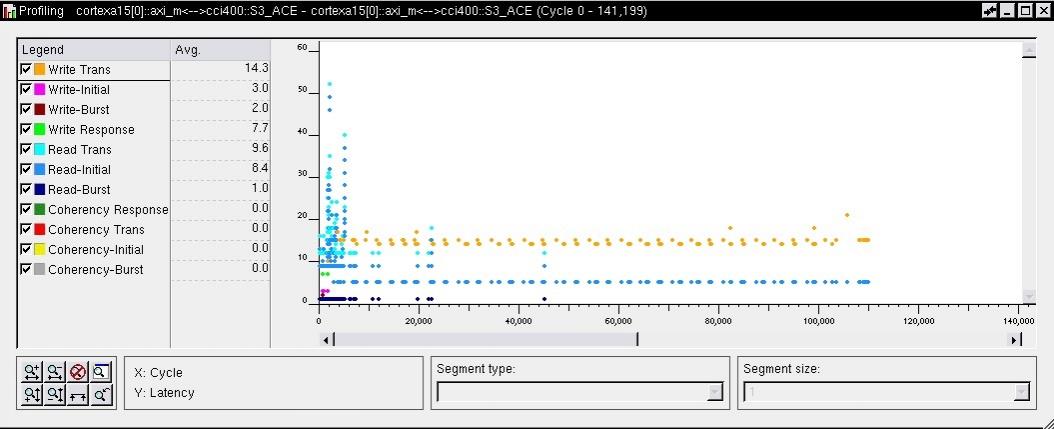Viewport: 1054px width, 429px height.
Task: Click vertical scrollbar down arrow on chart
Action: 1028,296
